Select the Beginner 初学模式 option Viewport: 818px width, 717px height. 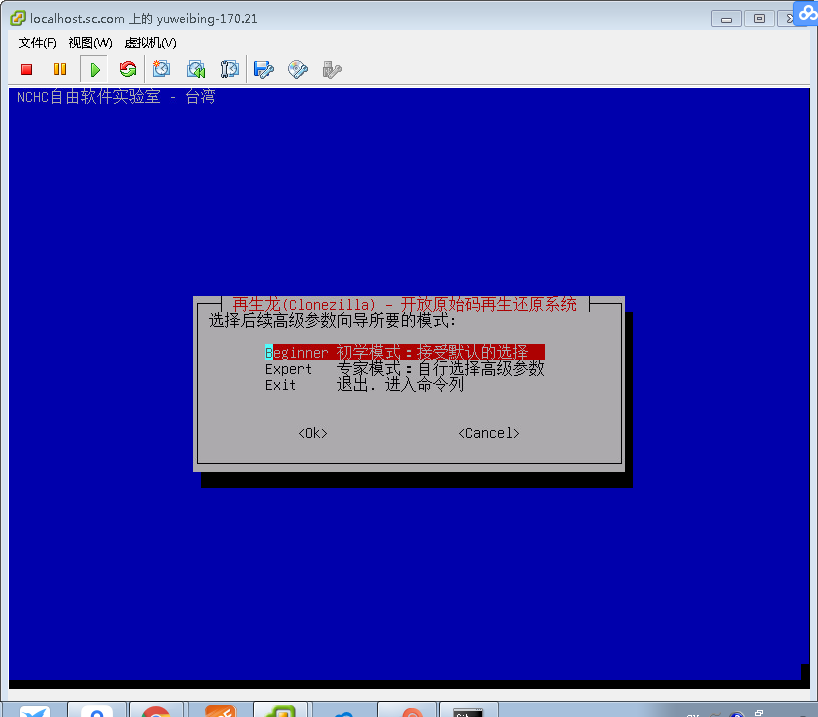click(x=405, y=352)
